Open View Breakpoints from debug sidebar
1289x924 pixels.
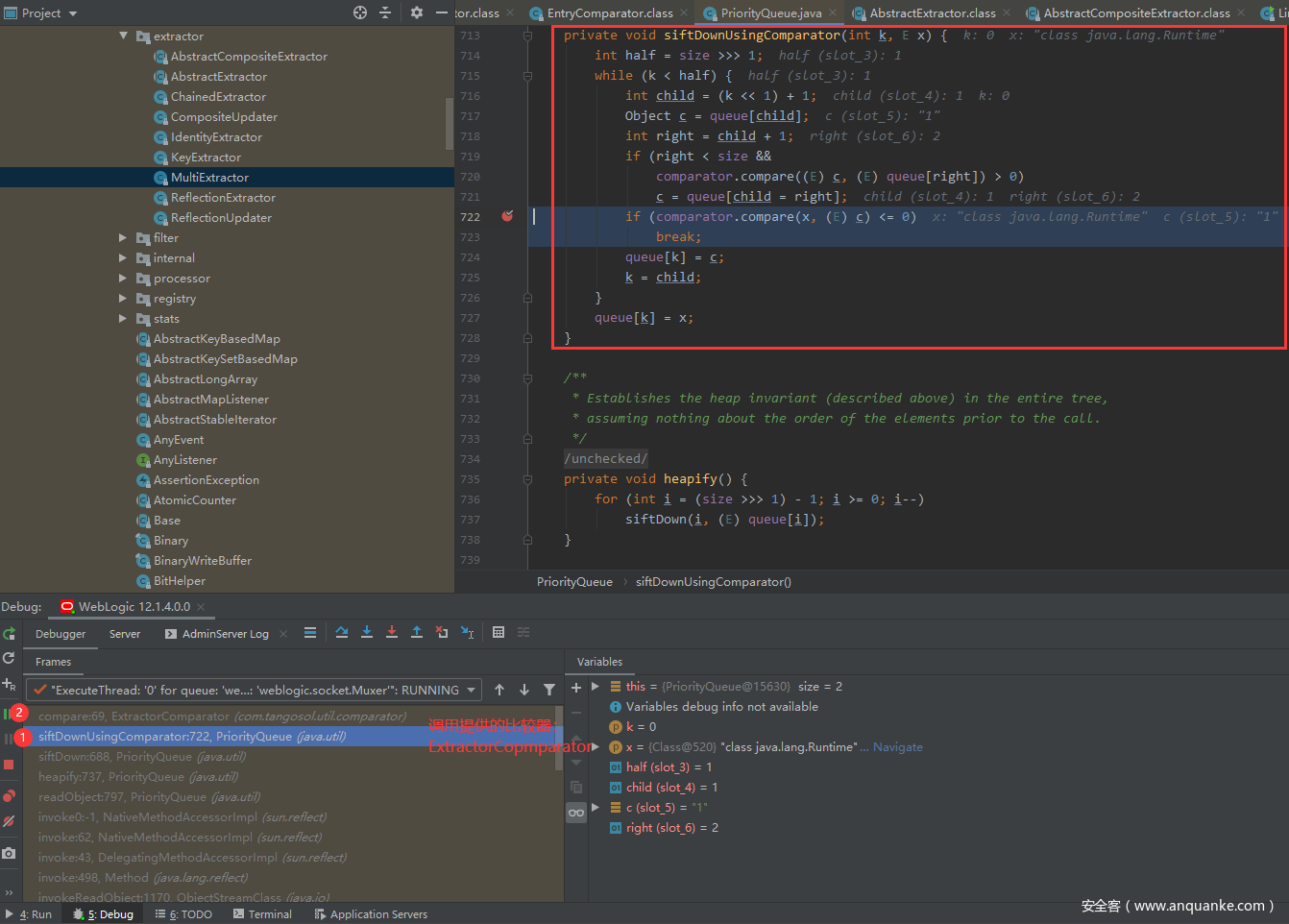pyautogui.click(x=9, y=795)
